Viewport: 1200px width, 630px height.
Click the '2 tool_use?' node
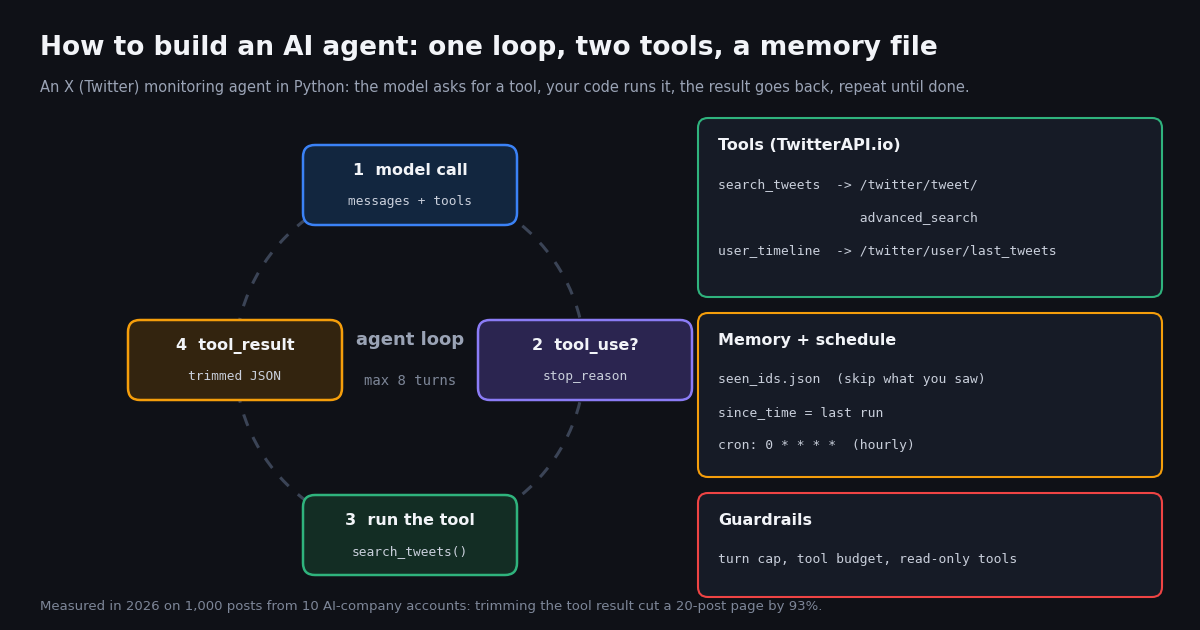585,360
